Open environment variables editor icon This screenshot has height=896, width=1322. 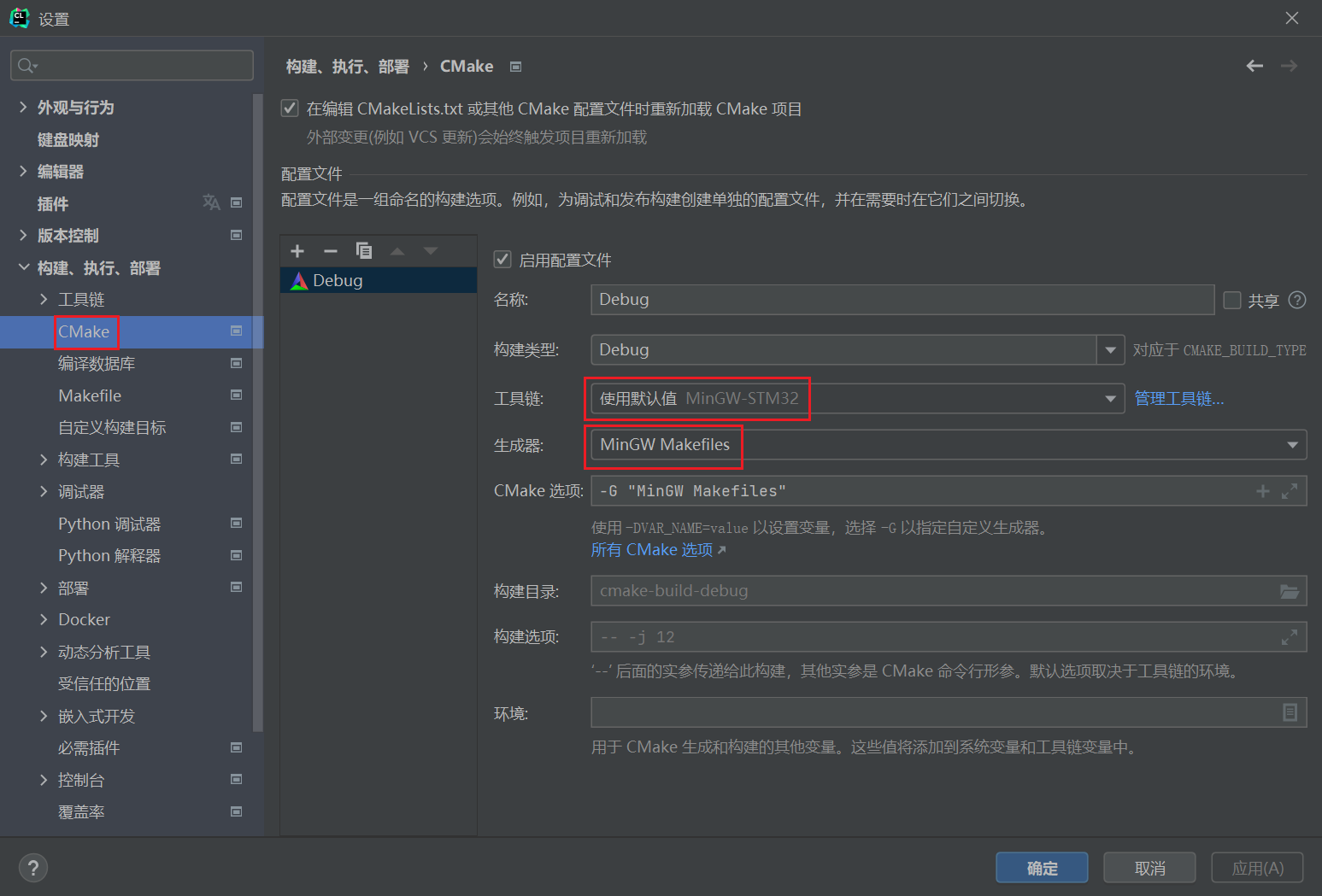[1290, 712]
